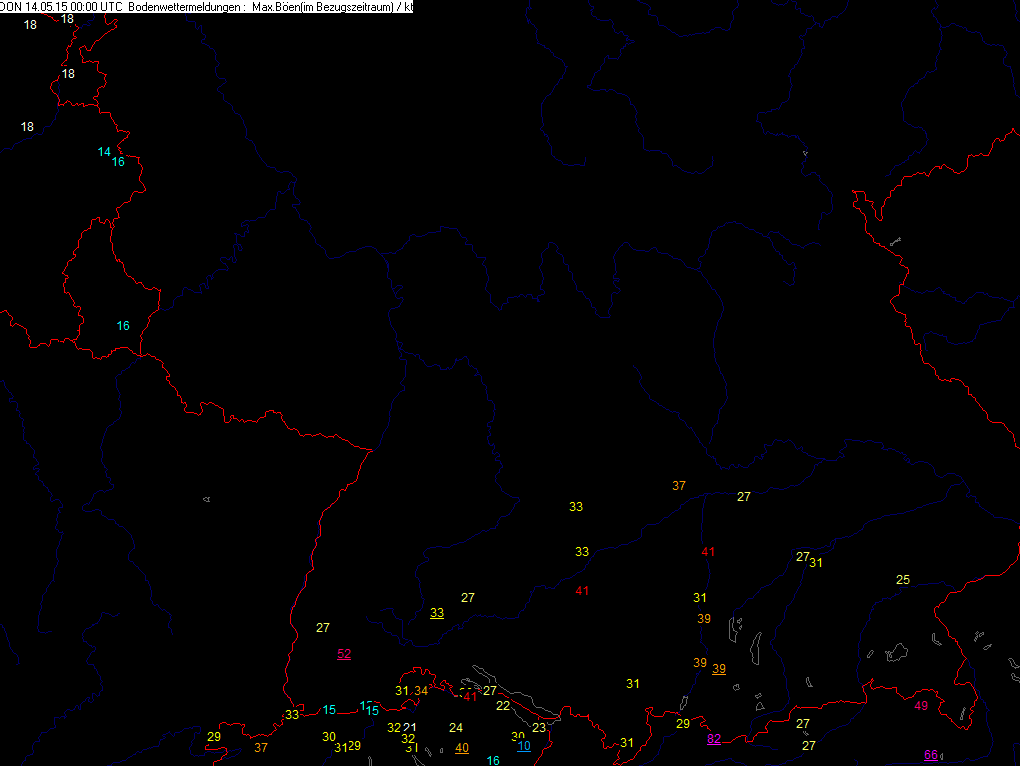Select the magenta underlined 66 reading
Screen dimensions: 1020x766
(931, 755)
